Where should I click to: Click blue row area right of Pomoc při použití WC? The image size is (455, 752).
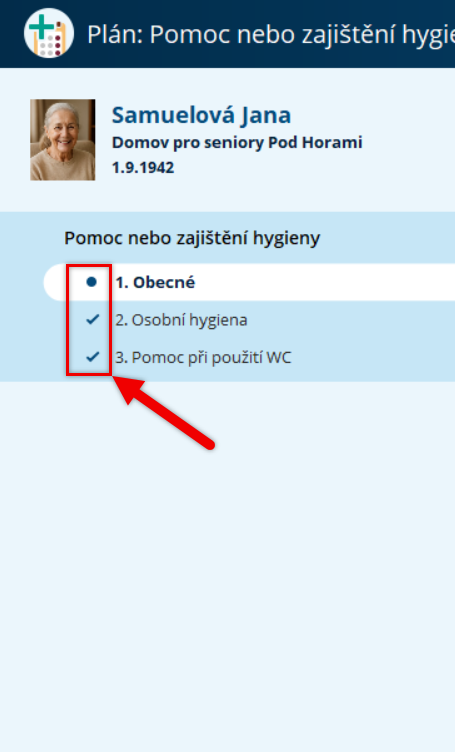(x=373, y=357)
